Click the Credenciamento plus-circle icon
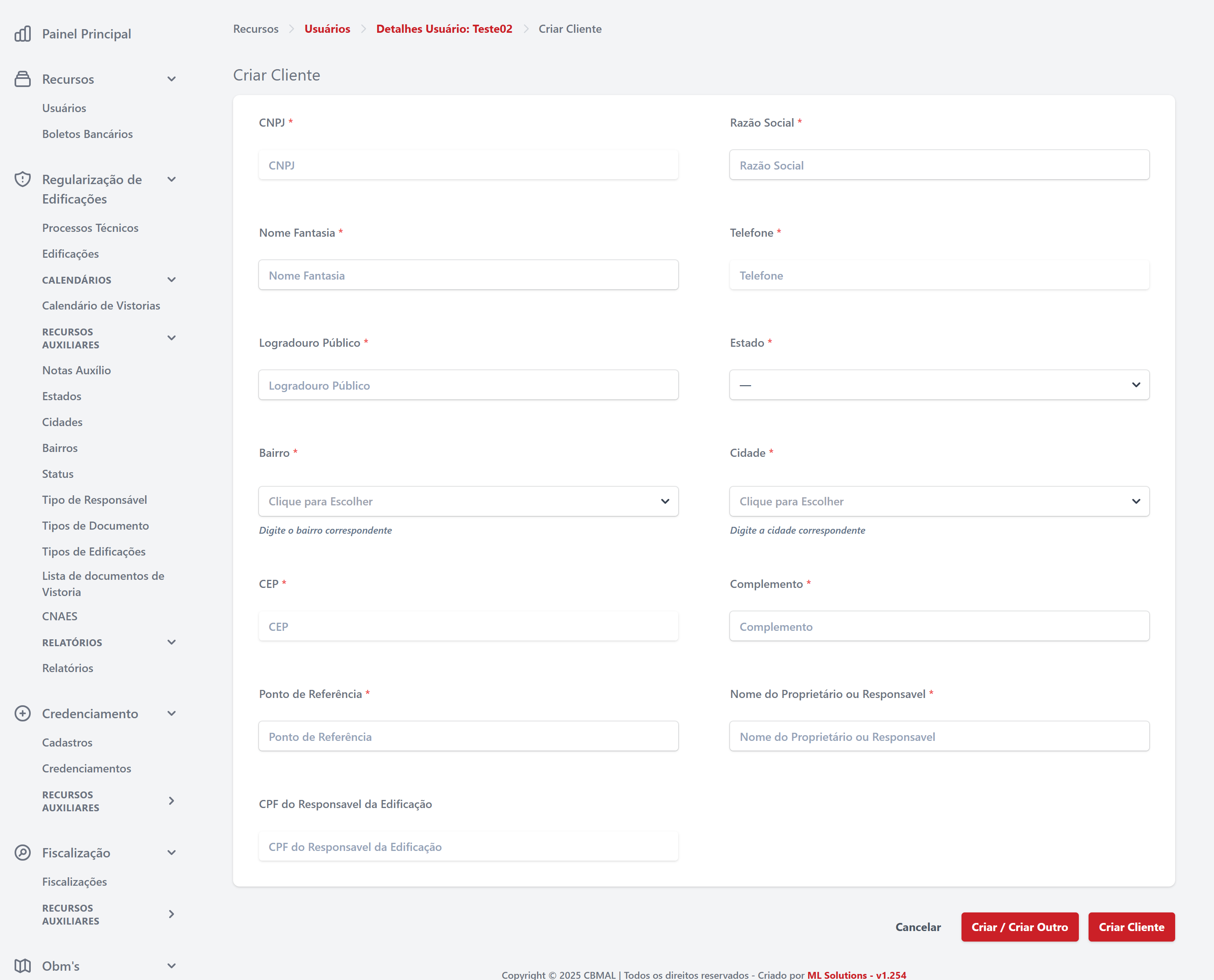The height and width of the screenshot is (980, 1214). [x=23, y=713]
